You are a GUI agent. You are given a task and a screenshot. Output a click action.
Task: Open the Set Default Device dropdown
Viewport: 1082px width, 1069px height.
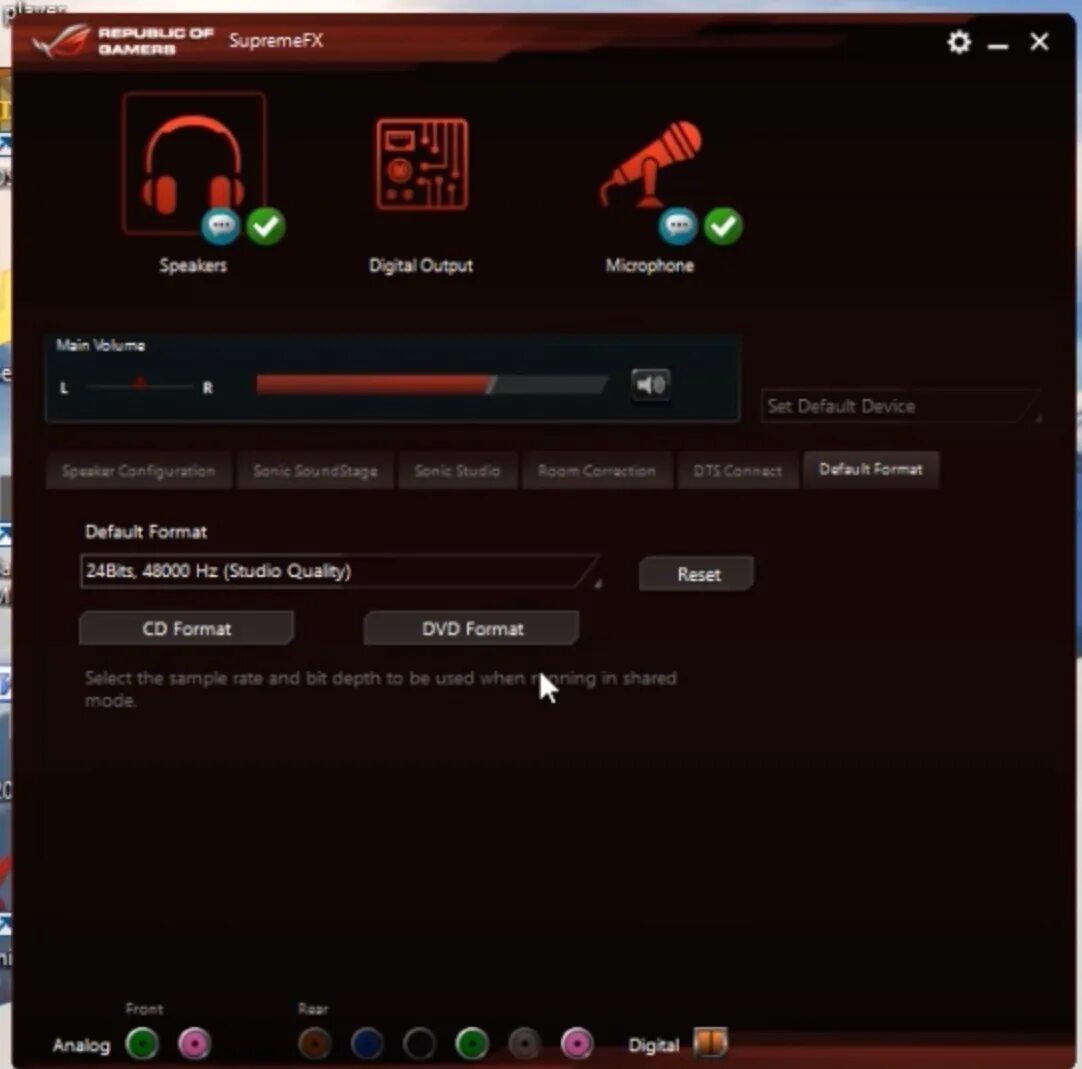[x=901, y=406]
